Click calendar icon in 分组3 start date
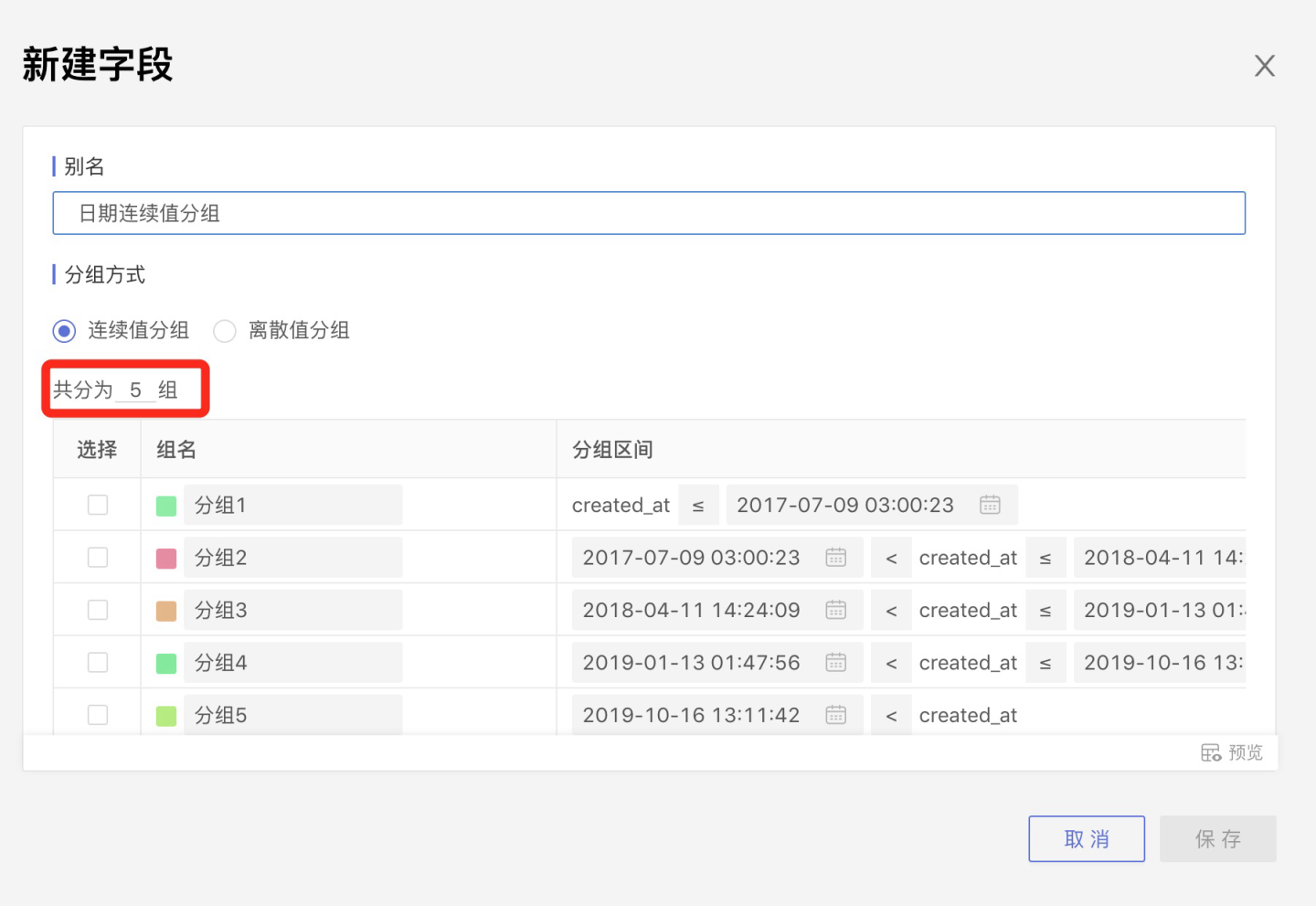 835,610
